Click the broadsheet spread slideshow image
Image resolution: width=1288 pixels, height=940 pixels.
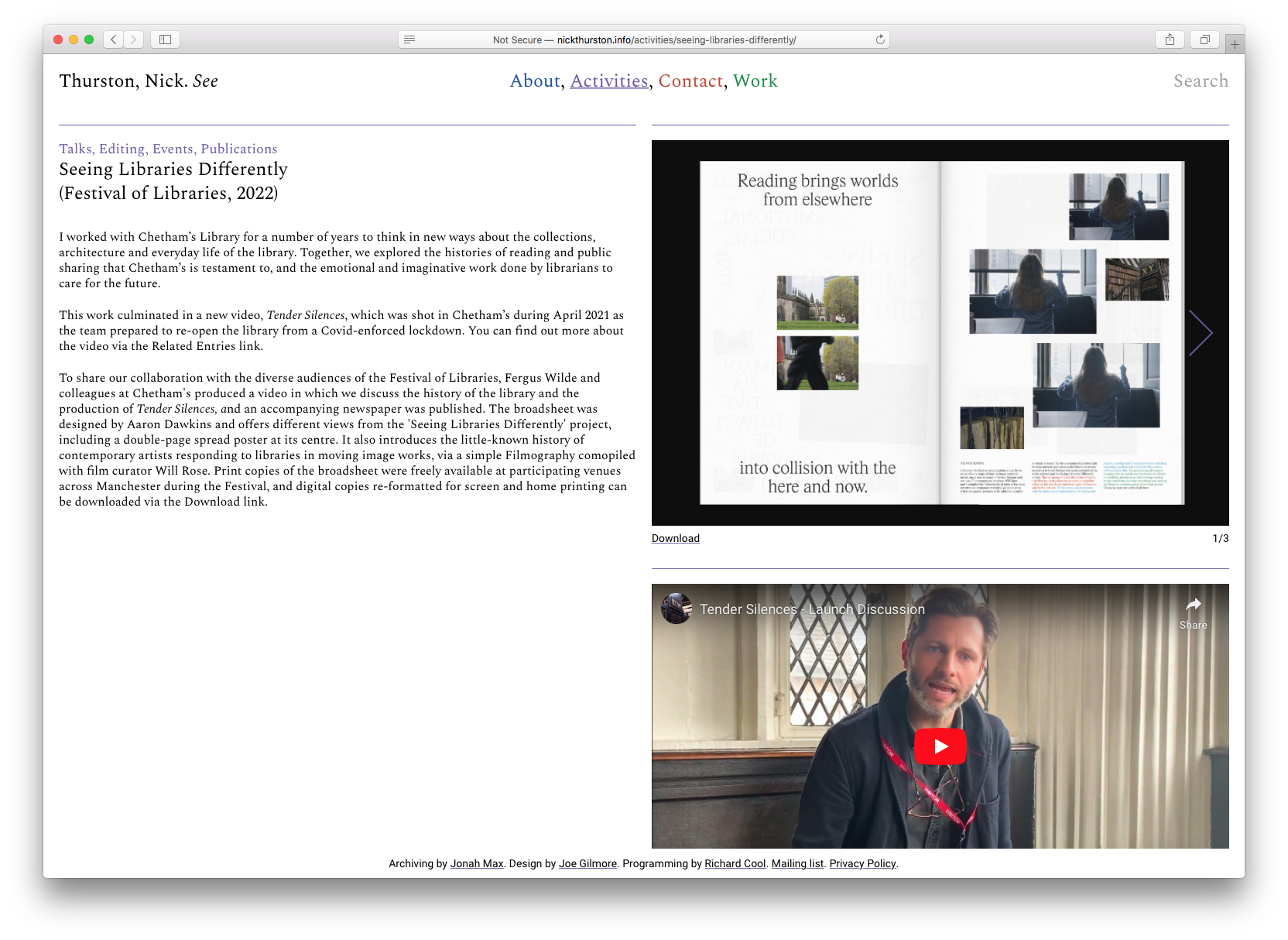pos(940,333)
